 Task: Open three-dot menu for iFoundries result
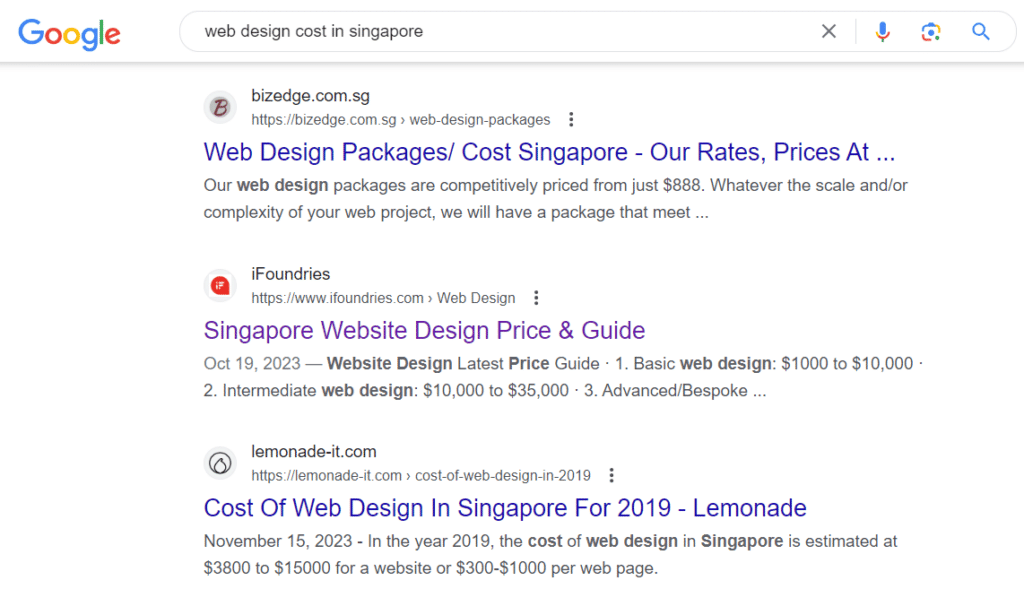536,298
